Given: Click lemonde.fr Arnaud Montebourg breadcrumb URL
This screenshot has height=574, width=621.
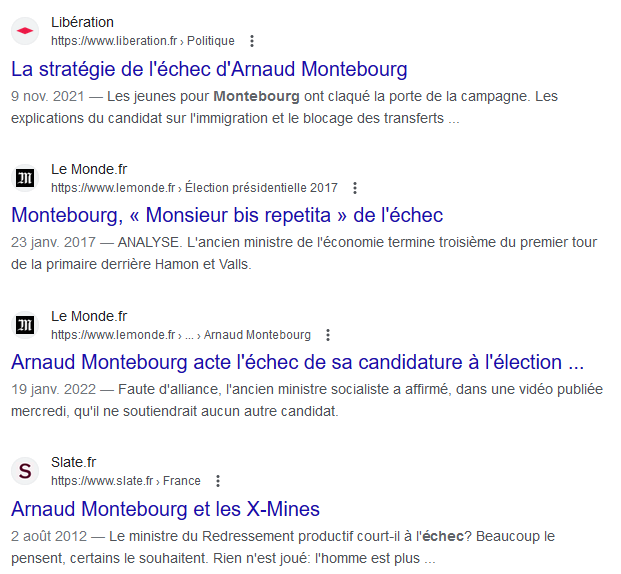Looking at the screenshot, I should (x=181, y=335).
